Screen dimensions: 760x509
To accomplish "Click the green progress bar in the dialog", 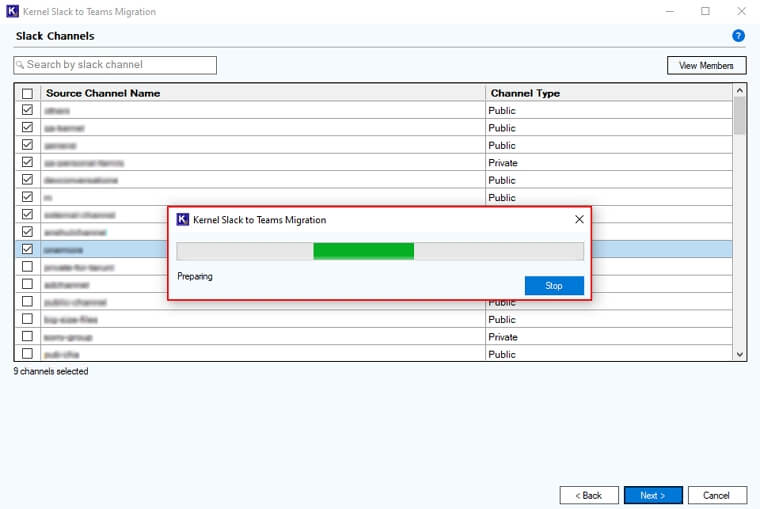I will coord(364,251).
